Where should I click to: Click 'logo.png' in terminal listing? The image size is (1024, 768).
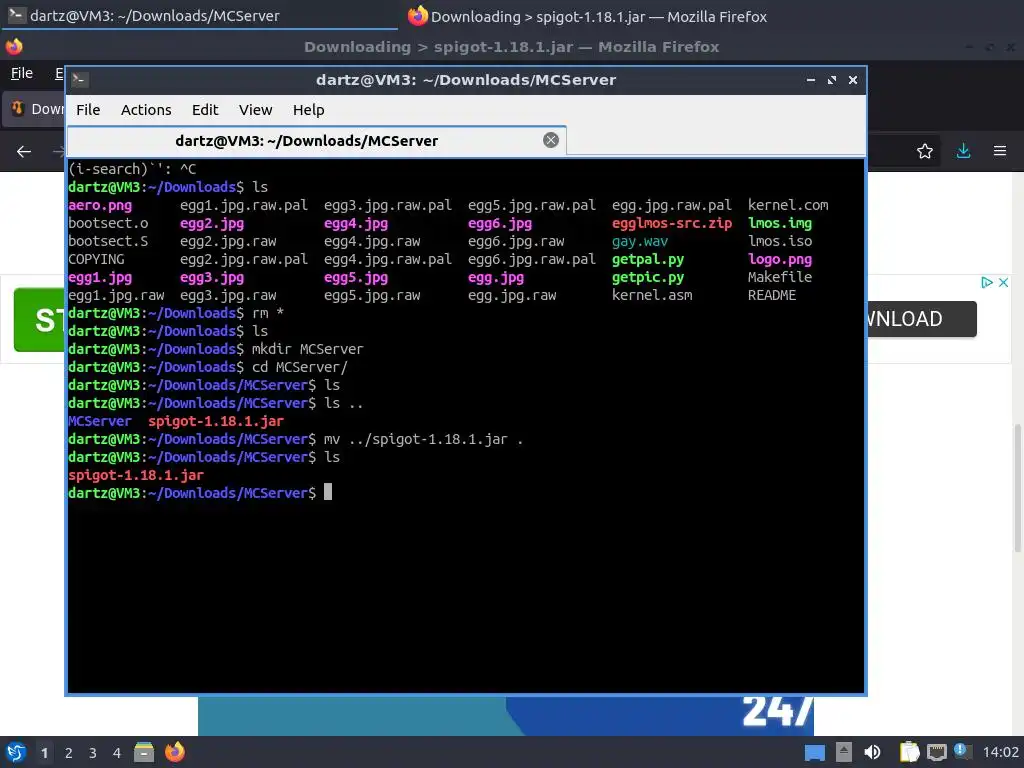click(x=780, y=259)
